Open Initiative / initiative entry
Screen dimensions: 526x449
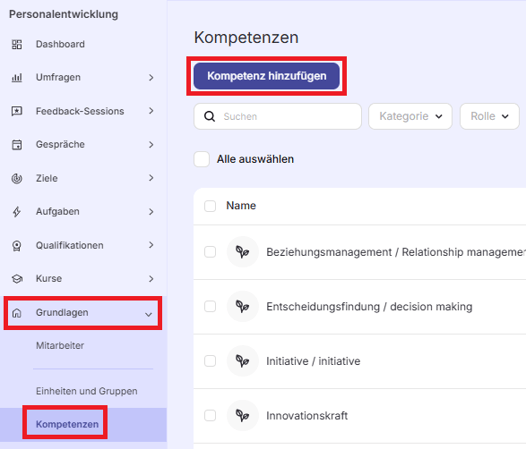pos(313,361)
